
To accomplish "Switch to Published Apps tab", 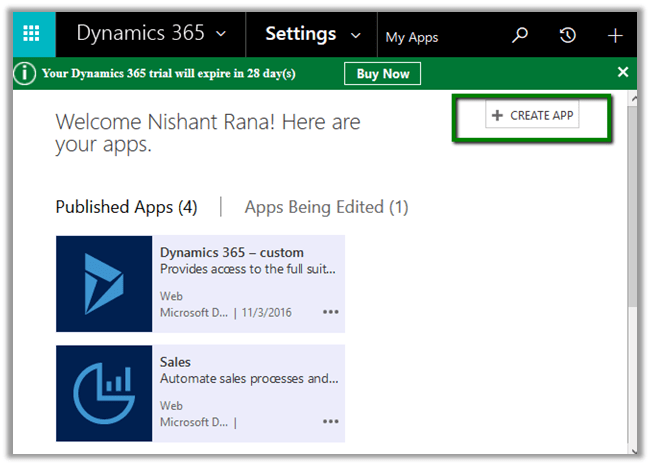I will click(x=126, y=207).
